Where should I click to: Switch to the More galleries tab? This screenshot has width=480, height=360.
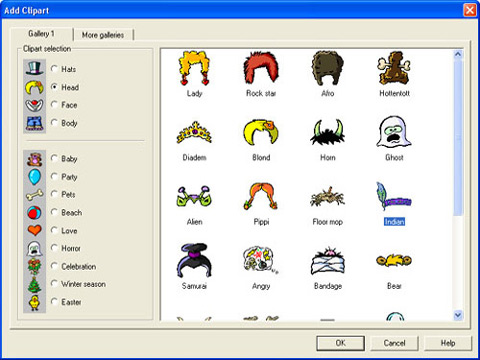click(103, 35)
